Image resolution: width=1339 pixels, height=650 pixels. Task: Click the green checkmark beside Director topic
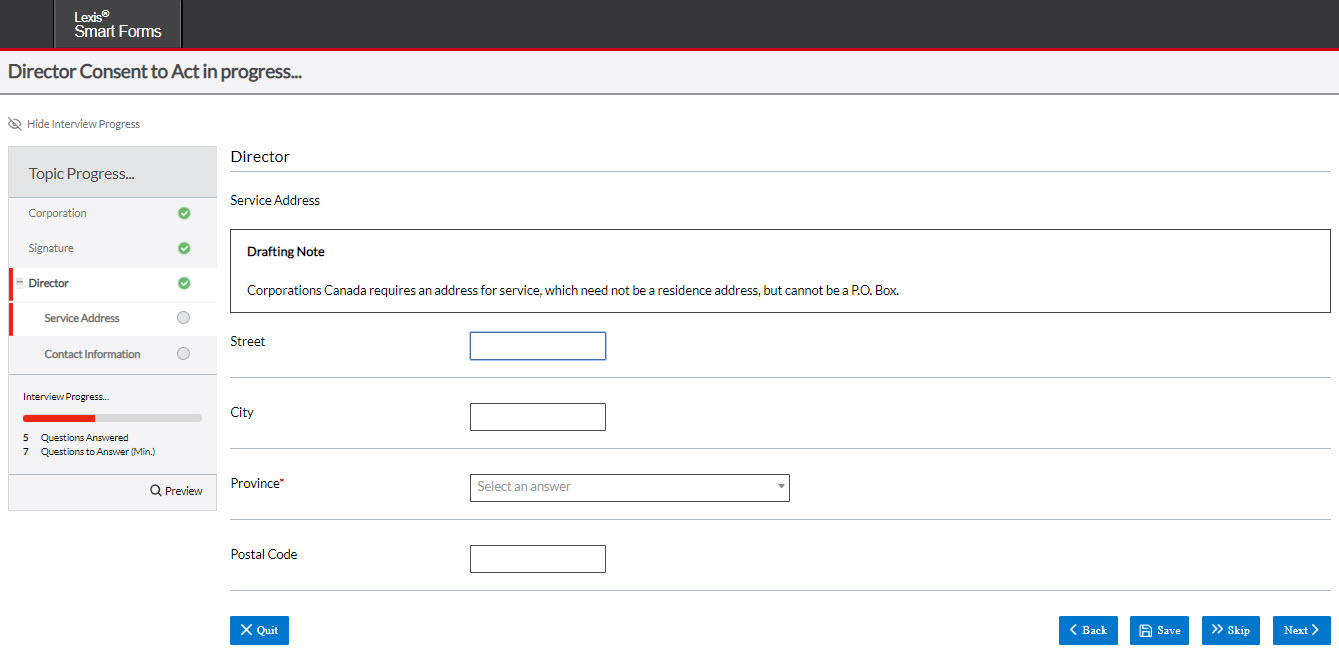(x=184, y=283)
